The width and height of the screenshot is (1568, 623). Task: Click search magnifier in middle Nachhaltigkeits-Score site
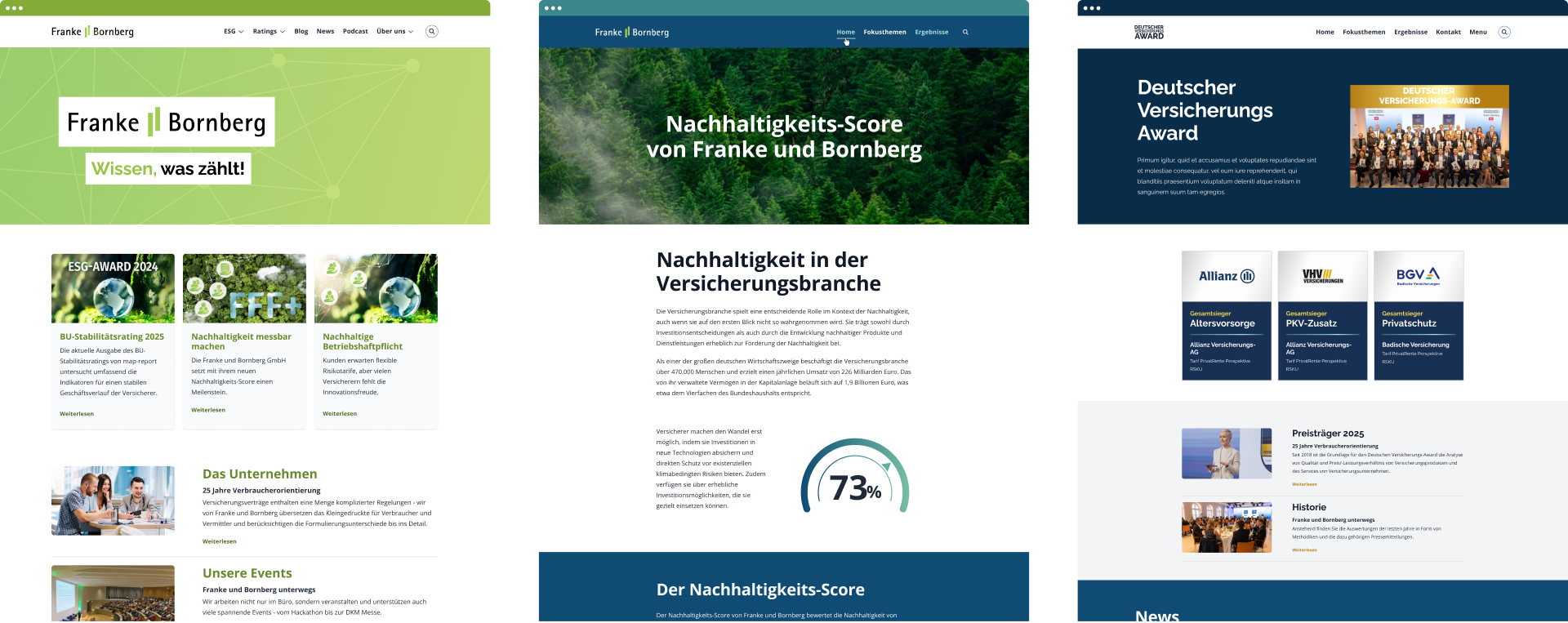[965, 32]
